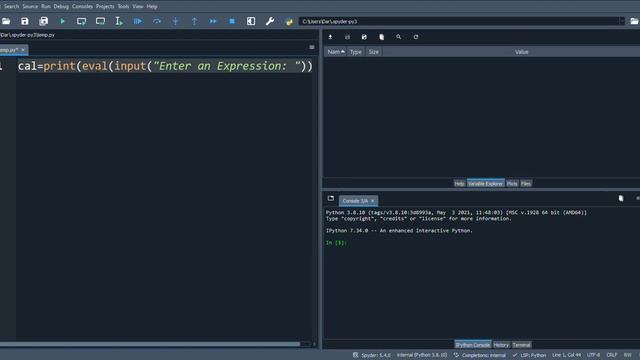640x360 pixels.
Task: Select the Terminal tab
Action: pyautogui.click(x=522, y=345)
